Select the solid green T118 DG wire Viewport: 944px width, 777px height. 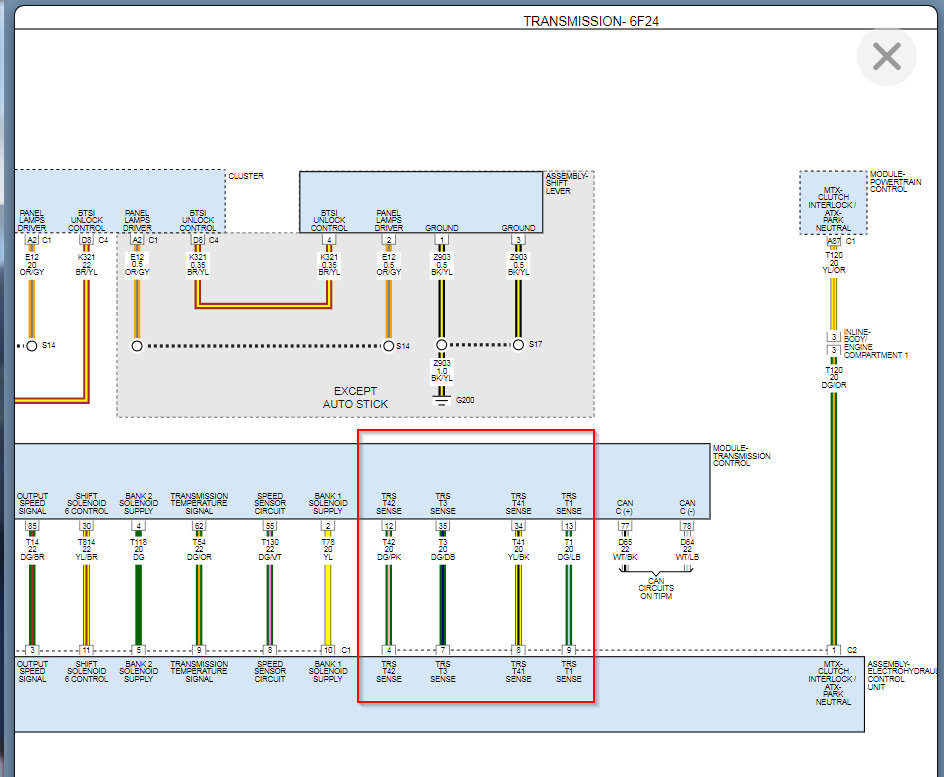138,604
